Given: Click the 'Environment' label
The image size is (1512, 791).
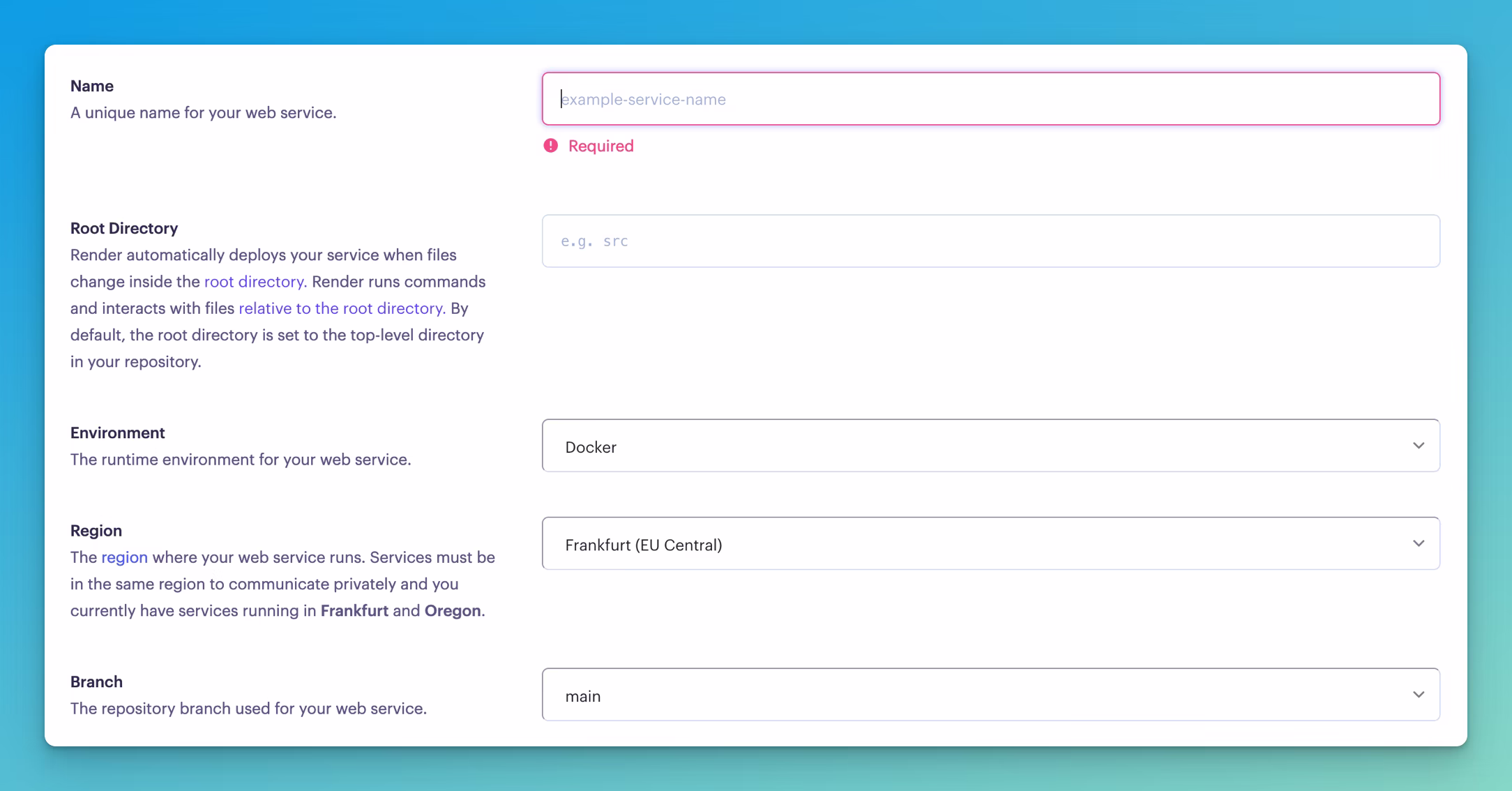Looking at the screenshot, I should tap(118, 432).
